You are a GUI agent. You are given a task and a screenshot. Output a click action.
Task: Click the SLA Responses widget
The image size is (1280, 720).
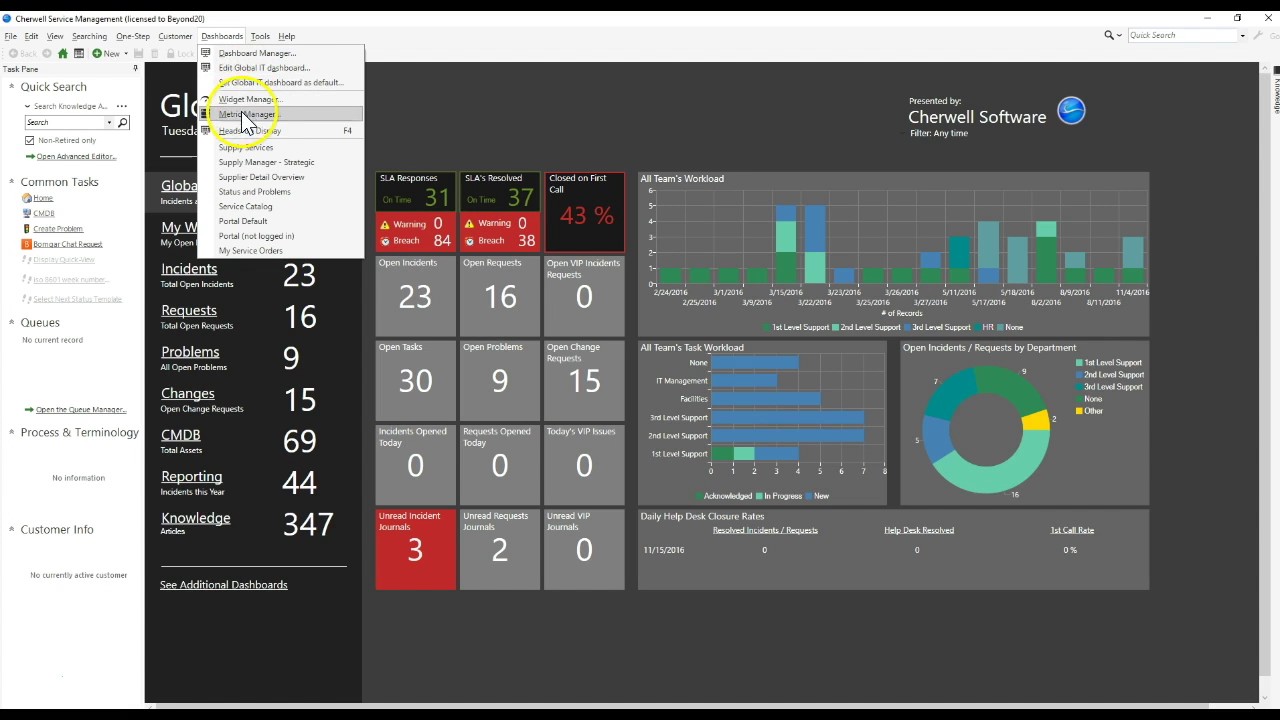pos(415,212)
